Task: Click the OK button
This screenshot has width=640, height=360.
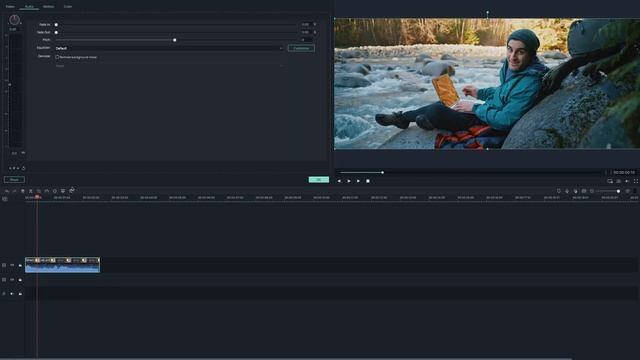Action: pos(319,180)
